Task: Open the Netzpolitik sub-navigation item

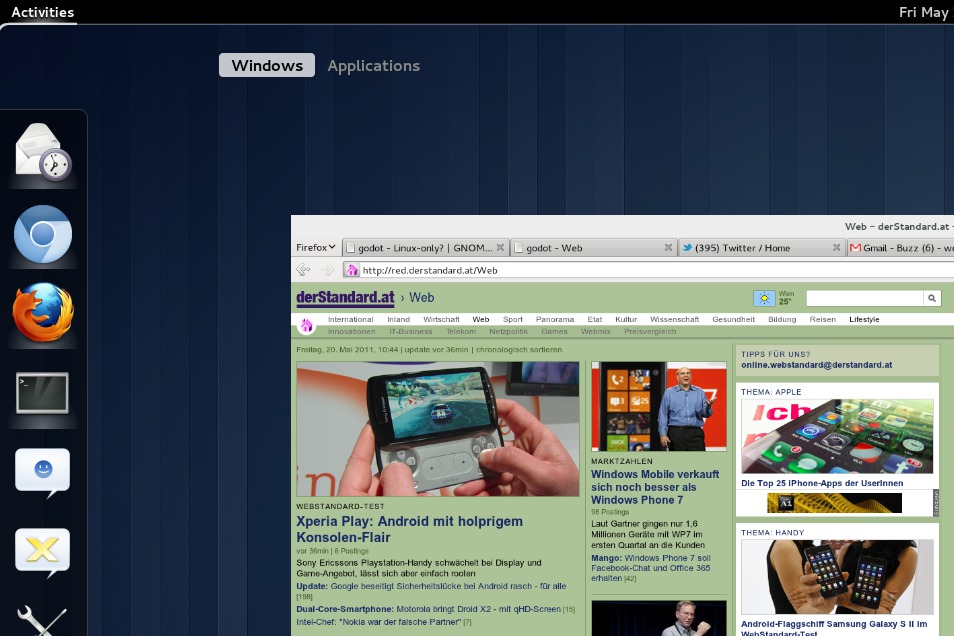Action: [x=509, y=332]
